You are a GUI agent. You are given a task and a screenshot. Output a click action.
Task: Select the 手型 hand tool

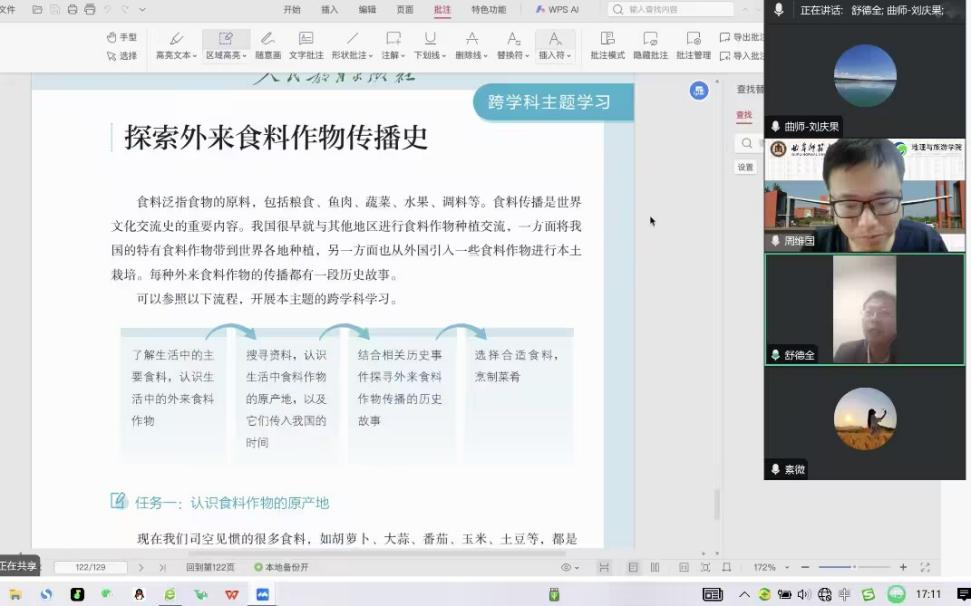pyautogui.click(x=121, y=37)
